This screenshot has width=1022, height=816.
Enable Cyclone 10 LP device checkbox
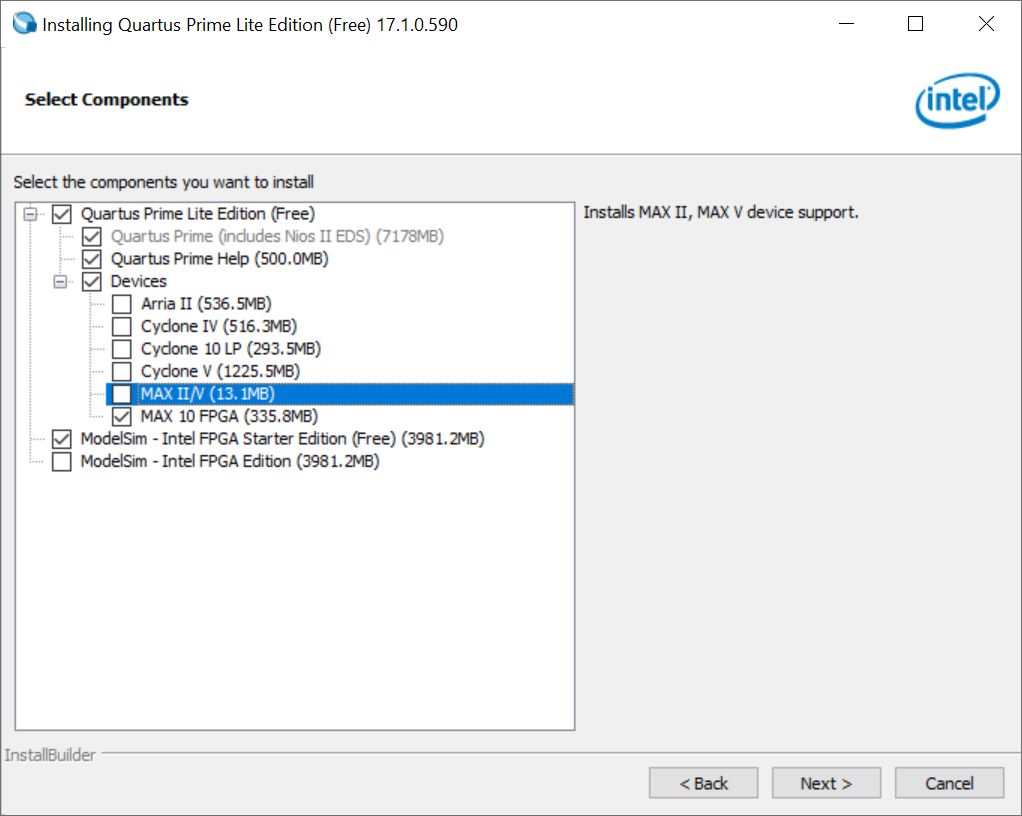pos(121,349)
